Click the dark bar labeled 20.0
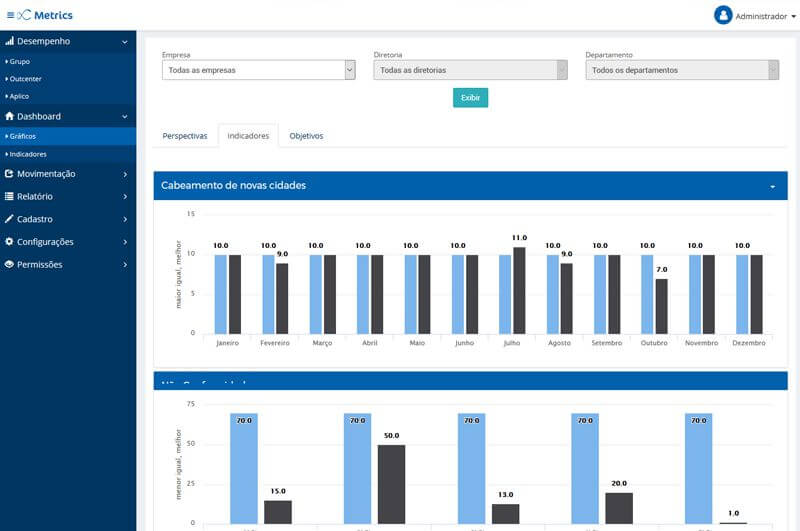 (619, 508)
